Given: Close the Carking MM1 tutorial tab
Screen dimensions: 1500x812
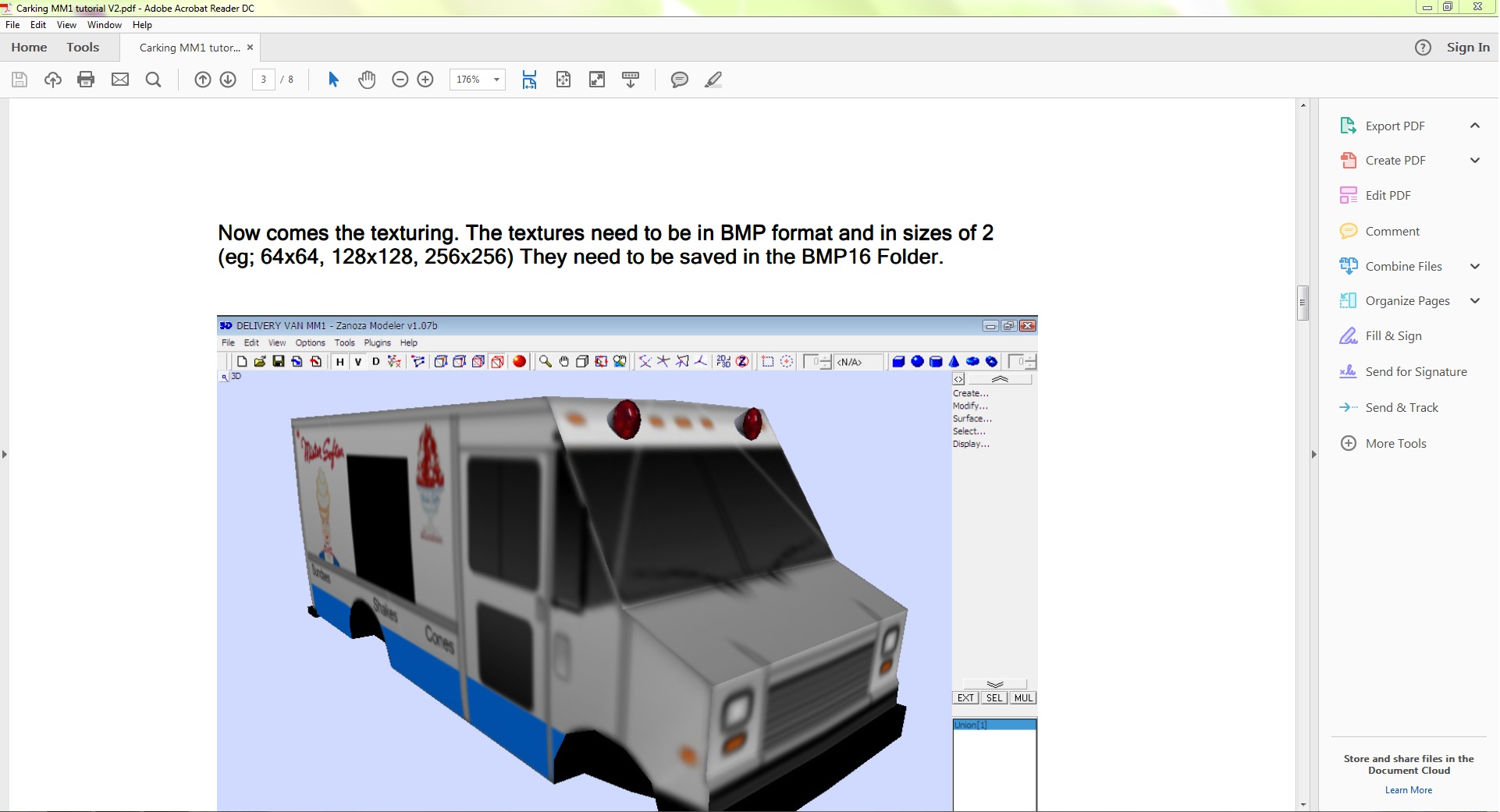Looking at the screenshot, I should pos(250,48).
